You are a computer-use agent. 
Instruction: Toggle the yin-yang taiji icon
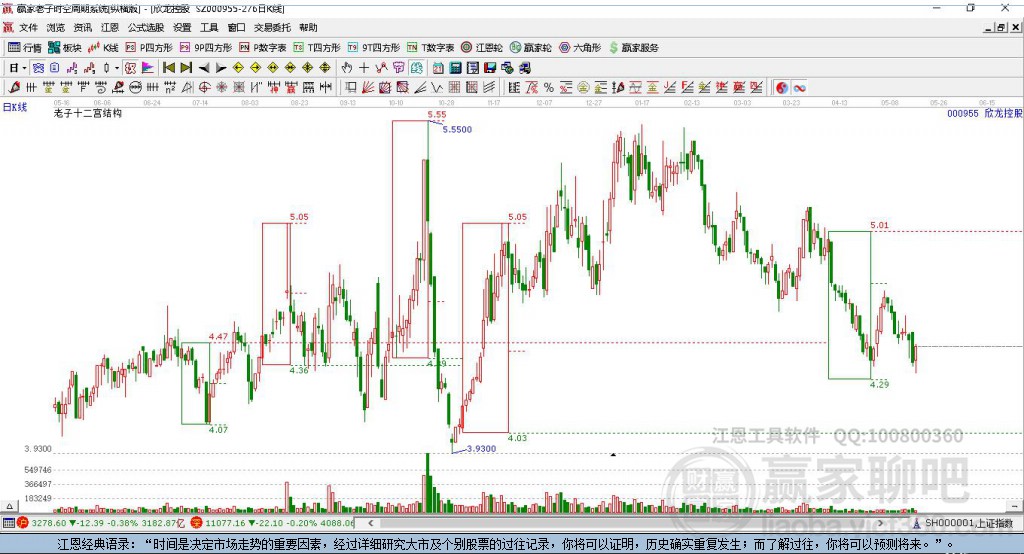pyautogui.click(x=782, y=88)
